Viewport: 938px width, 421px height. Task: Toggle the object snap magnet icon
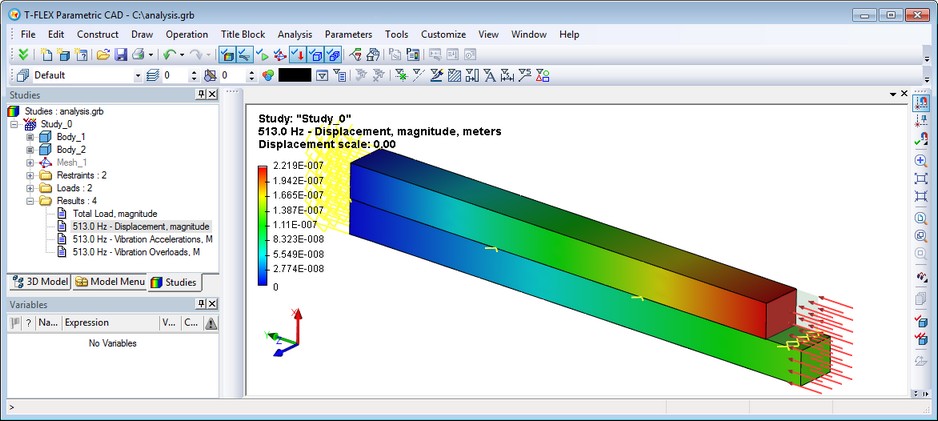(x=921, y=102)
